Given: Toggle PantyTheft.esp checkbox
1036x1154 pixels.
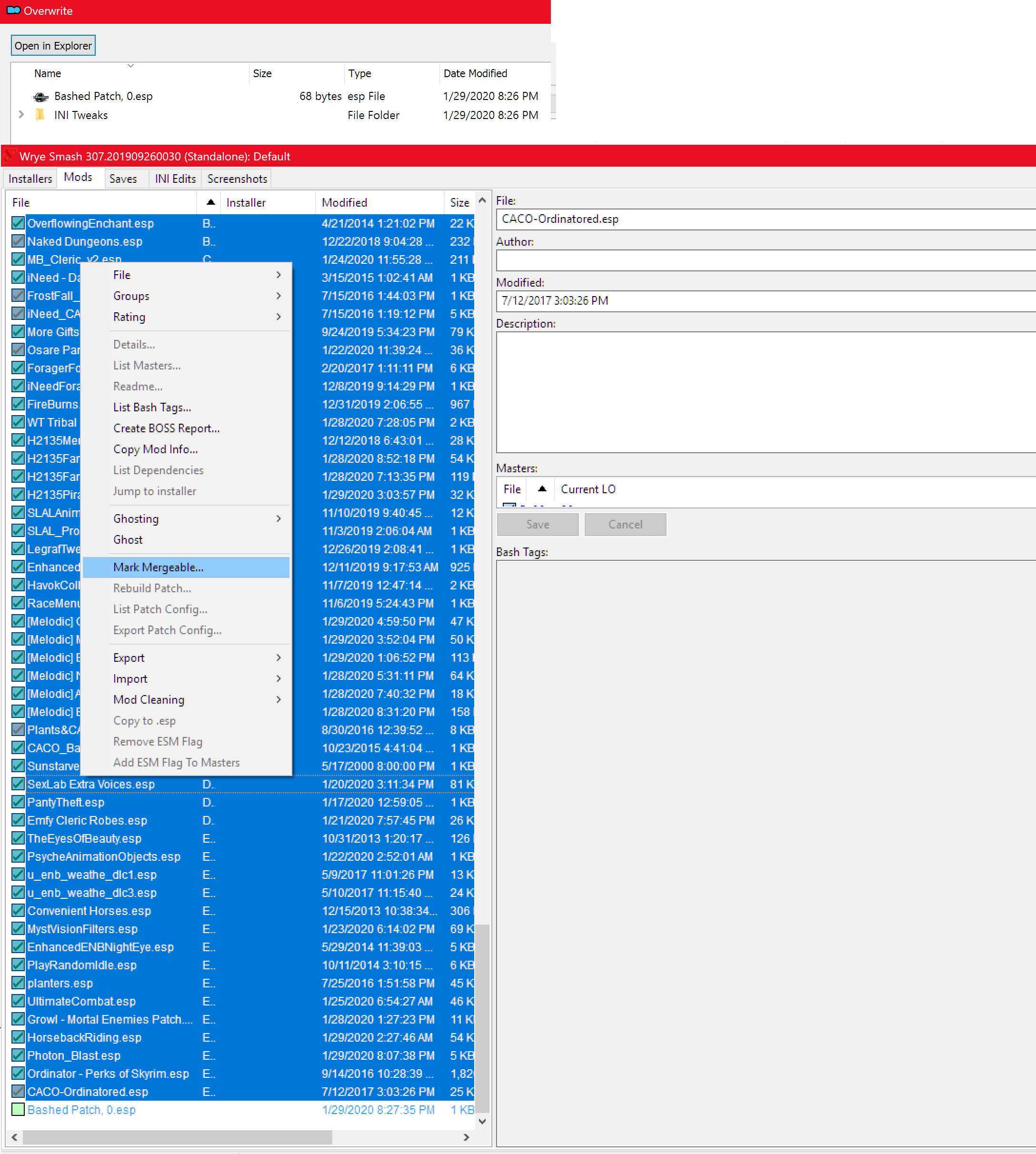Looking at the screenshot, I should (x=18, y=802).
